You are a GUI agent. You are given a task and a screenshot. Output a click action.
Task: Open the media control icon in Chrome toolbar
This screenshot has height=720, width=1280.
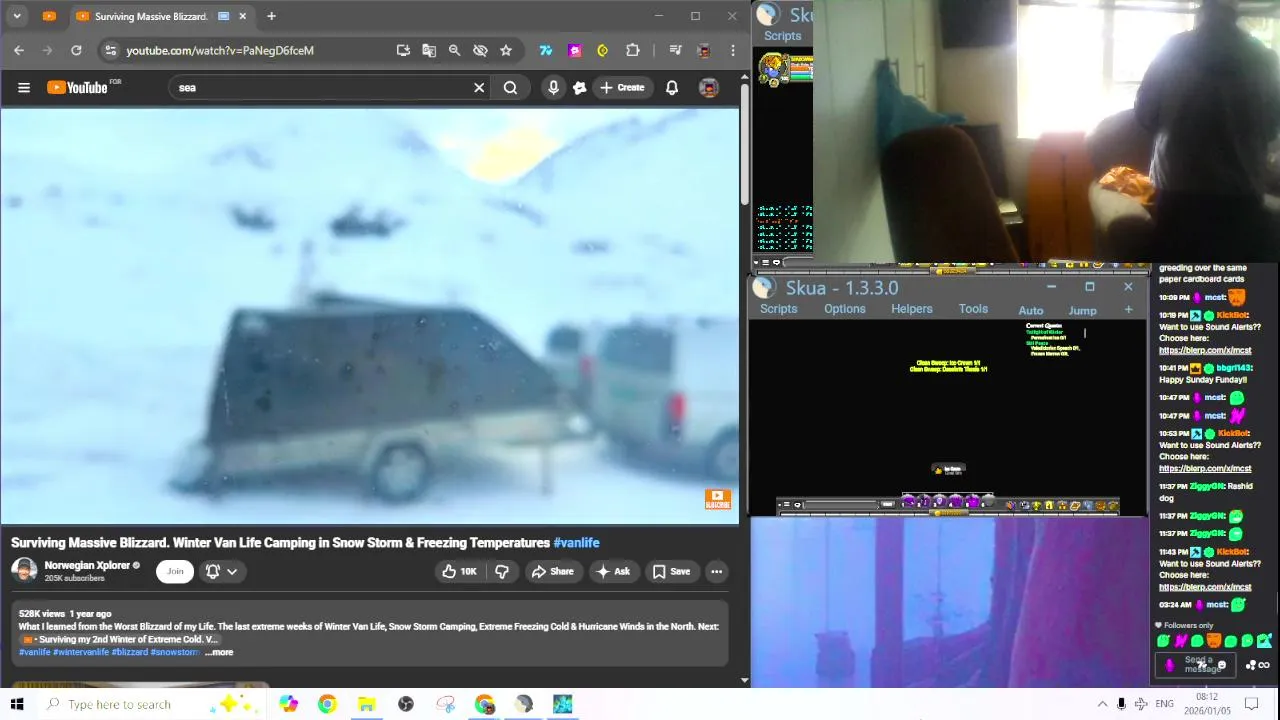pos(675,50)
